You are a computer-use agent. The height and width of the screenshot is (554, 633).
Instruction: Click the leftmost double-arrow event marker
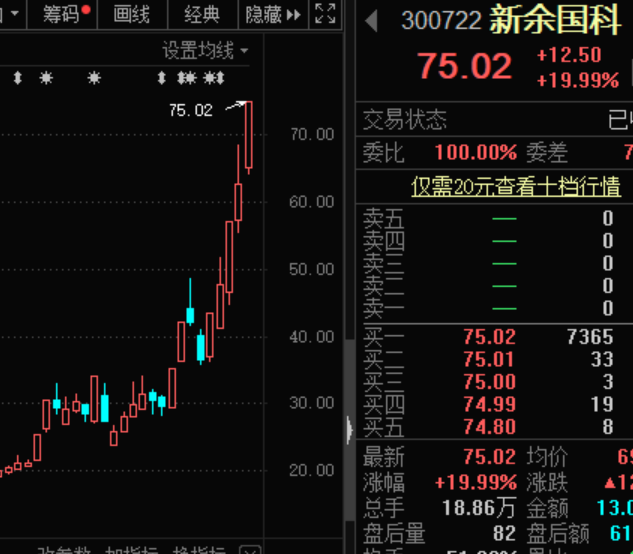(x=17, y=78)
